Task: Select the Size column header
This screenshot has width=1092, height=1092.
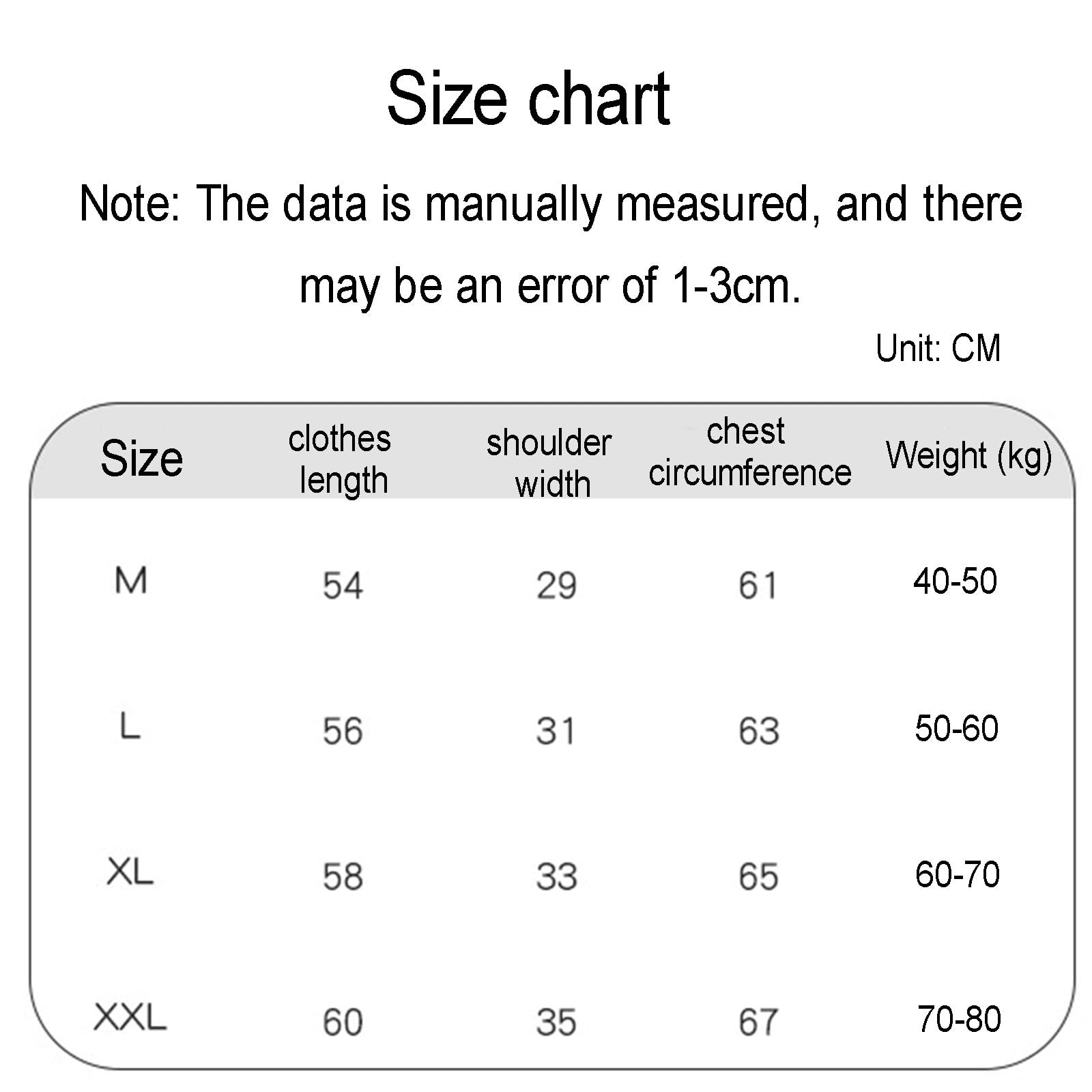Action: pos(141,458)
